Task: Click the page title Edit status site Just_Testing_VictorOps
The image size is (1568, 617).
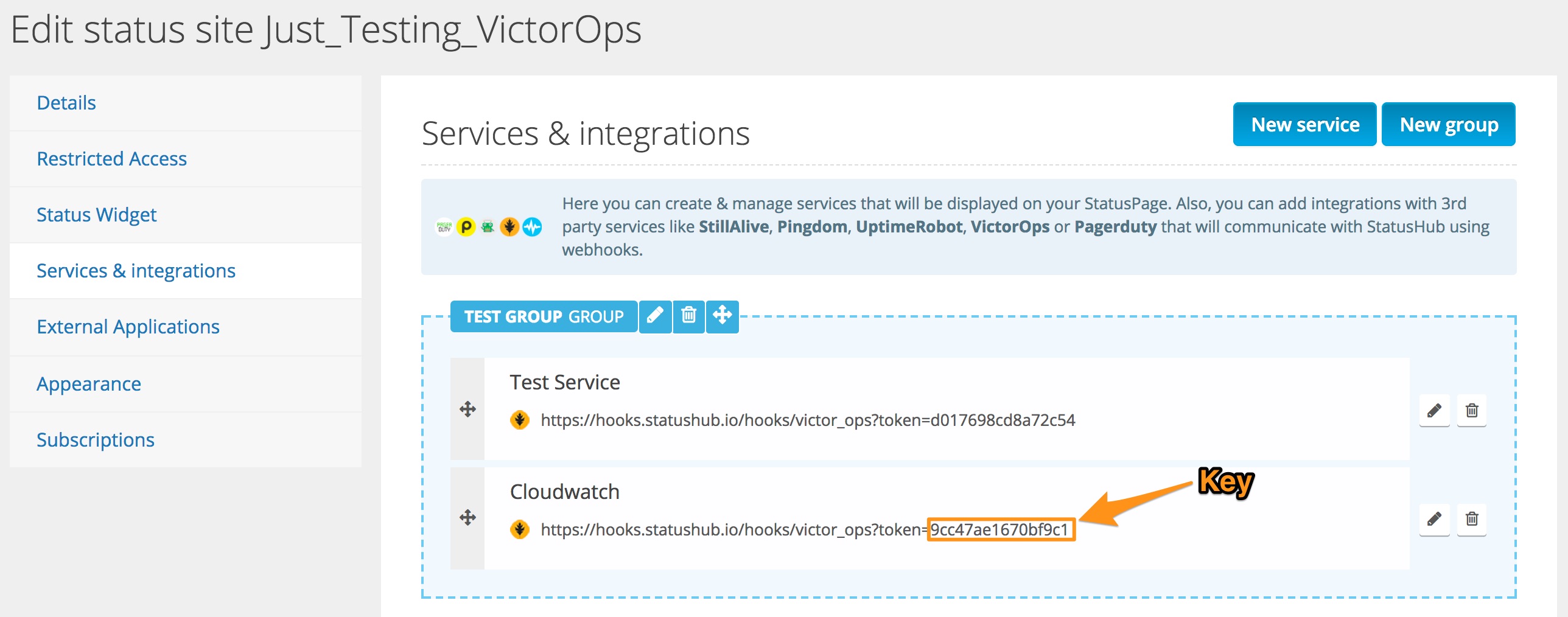Action: click(326, 29)
